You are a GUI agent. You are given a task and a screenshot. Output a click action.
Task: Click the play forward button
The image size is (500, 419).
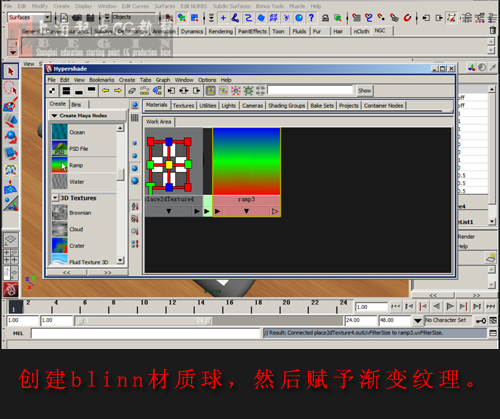pyautogui.click(x=450, y=306)
